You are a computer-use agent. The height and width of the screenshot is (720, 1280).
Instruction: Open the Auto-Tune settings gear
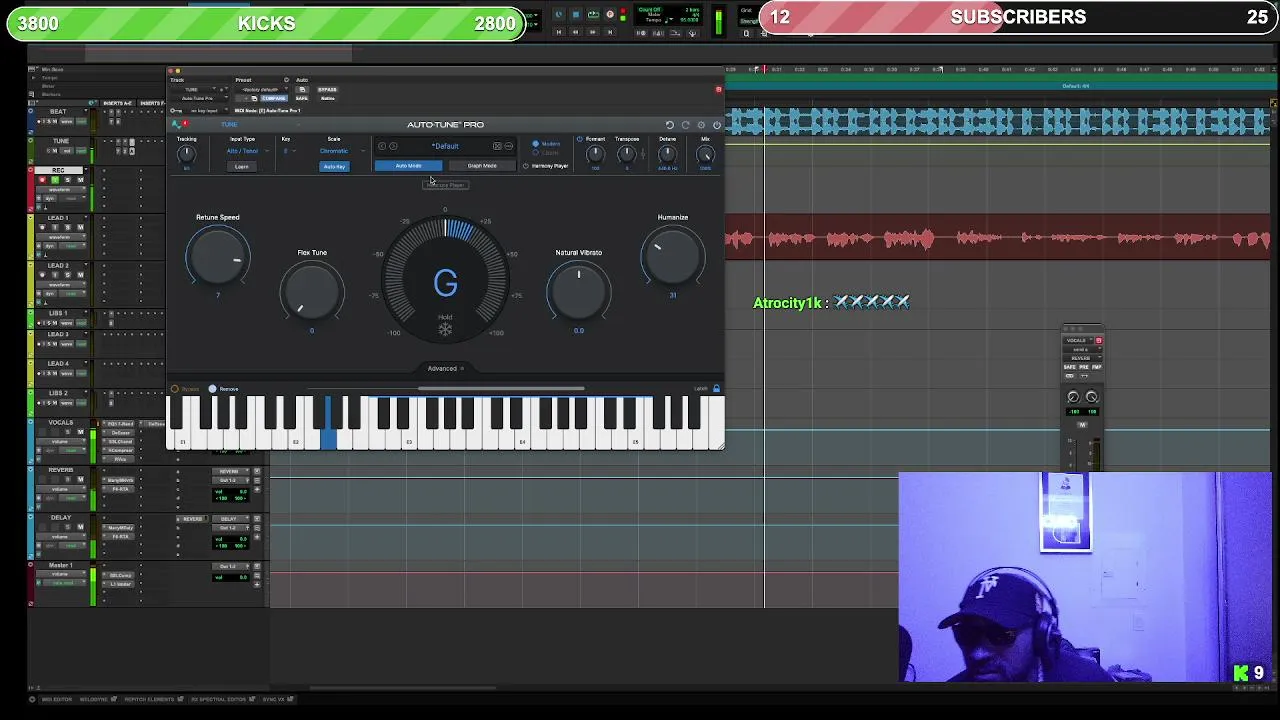pos(701,125)
